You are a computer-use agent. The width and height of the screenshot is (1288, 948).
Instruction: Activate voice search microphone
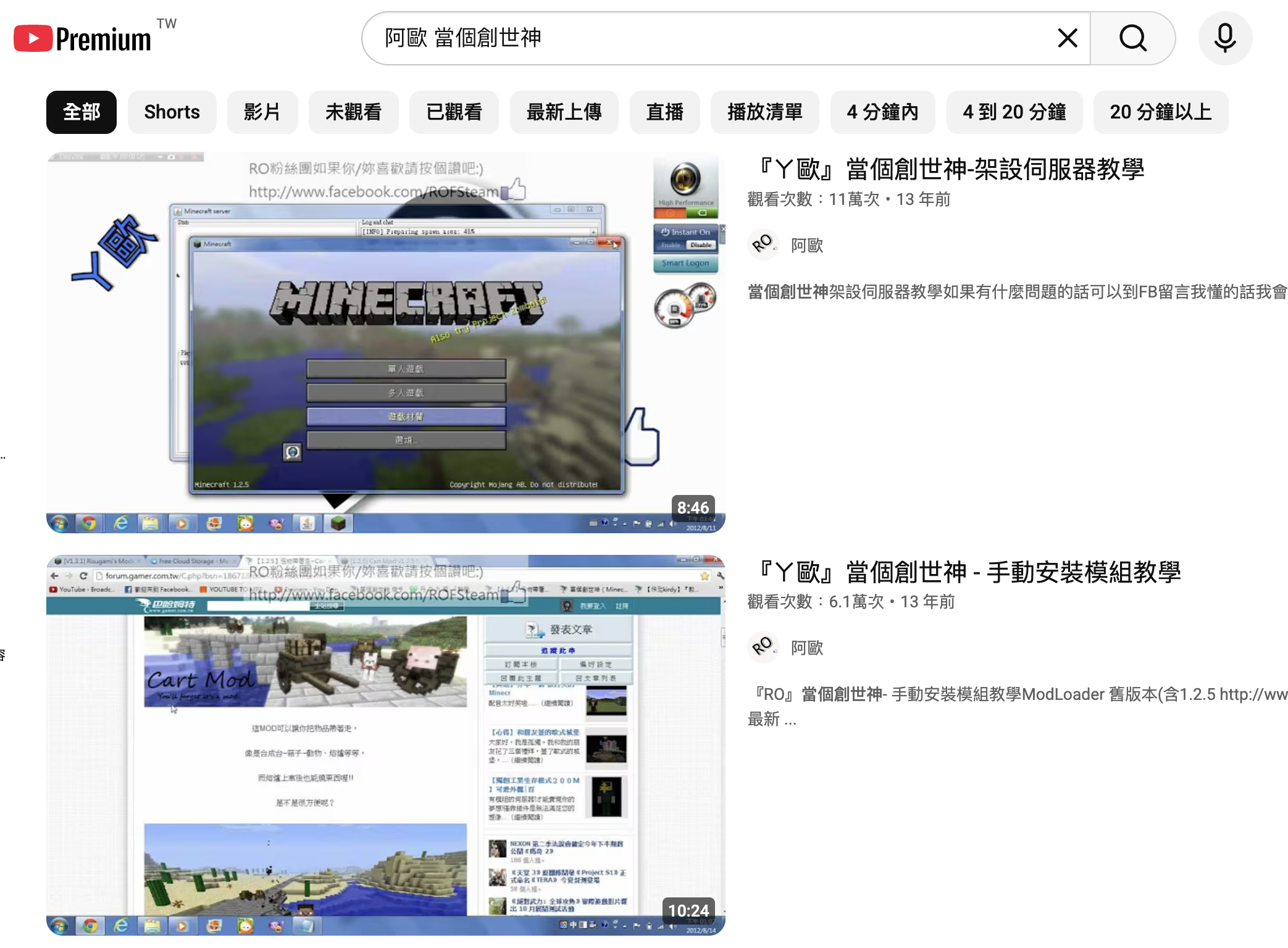pos(1224,38)
